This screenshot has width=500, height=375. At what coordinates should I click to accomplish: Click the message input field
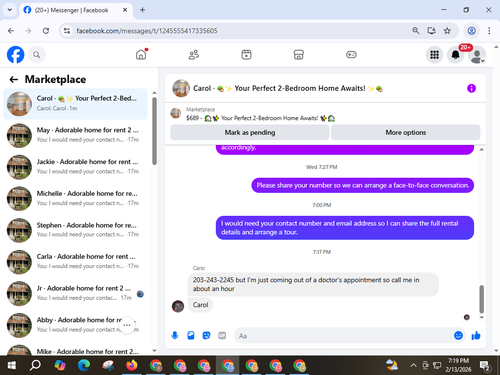[343, 336]
